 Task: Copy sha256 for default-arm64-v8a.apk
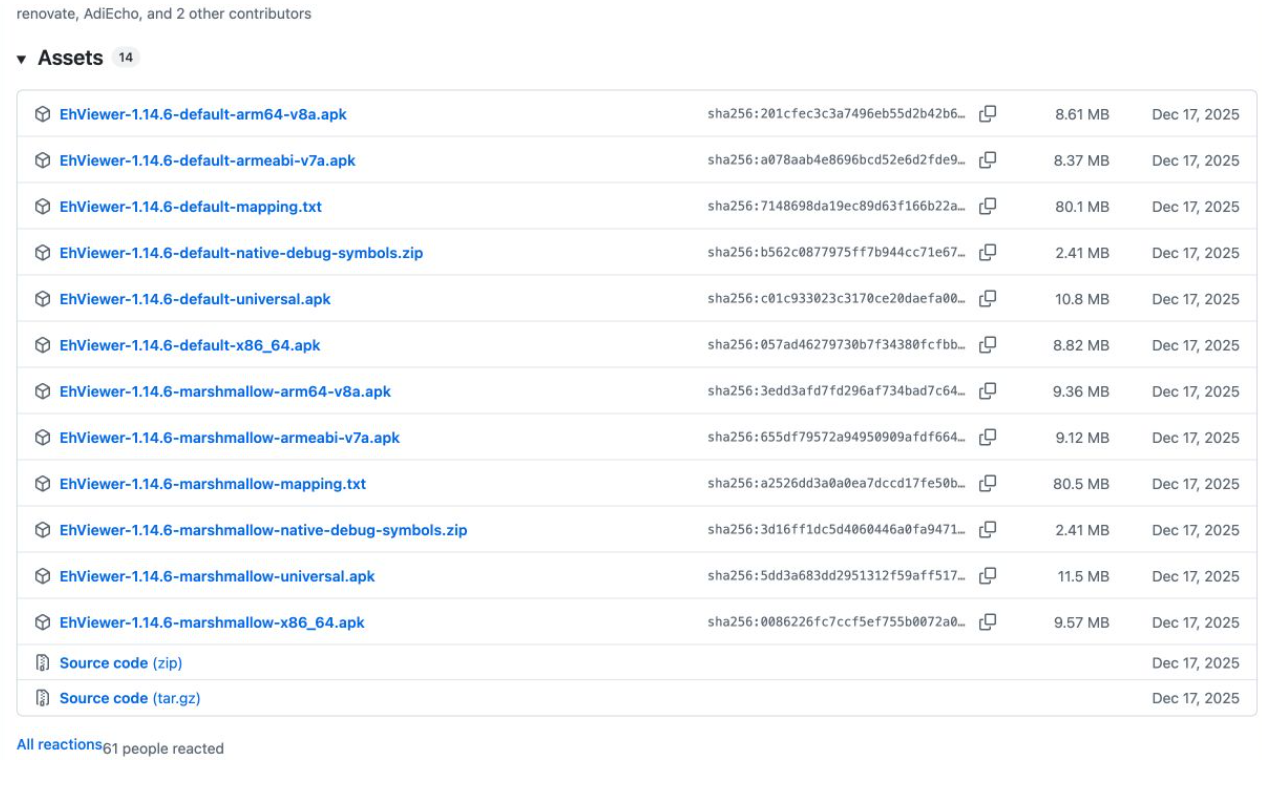pyautogui.click(x=987, y=114)
